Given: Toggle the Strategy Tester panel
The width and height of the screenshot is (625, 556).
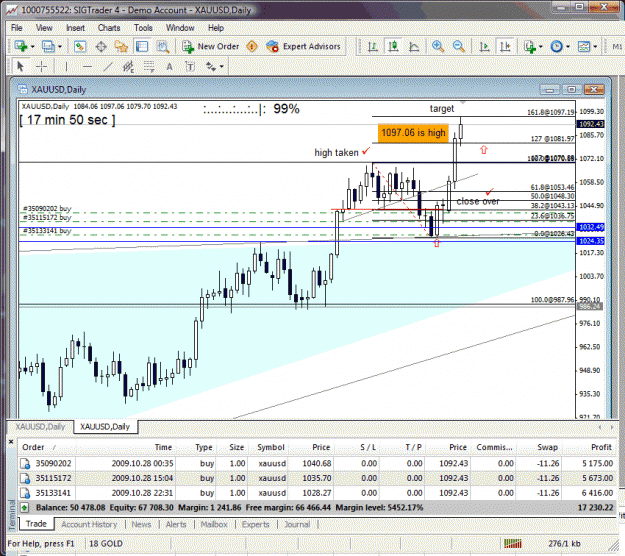Looking at the screenshot, I should (x=162, y=47).
